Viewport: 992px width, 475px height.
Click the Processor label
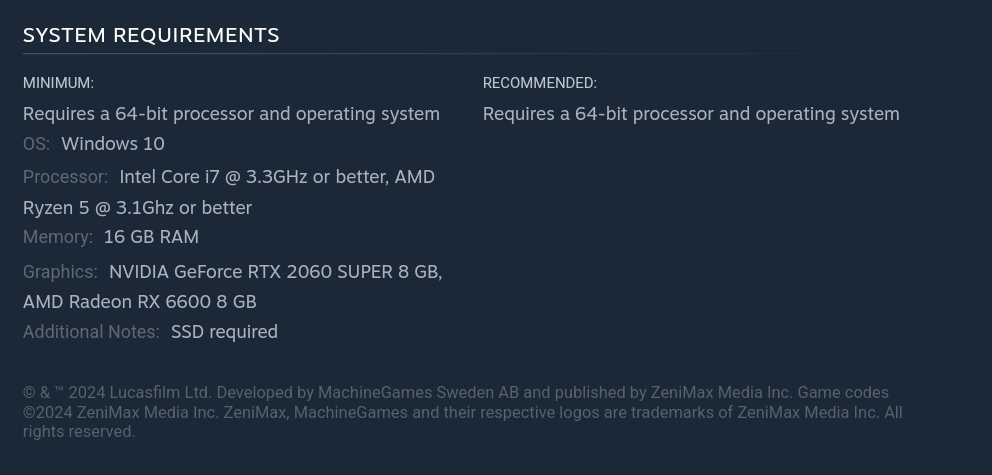pyautogui.click(x=65, y=177)
